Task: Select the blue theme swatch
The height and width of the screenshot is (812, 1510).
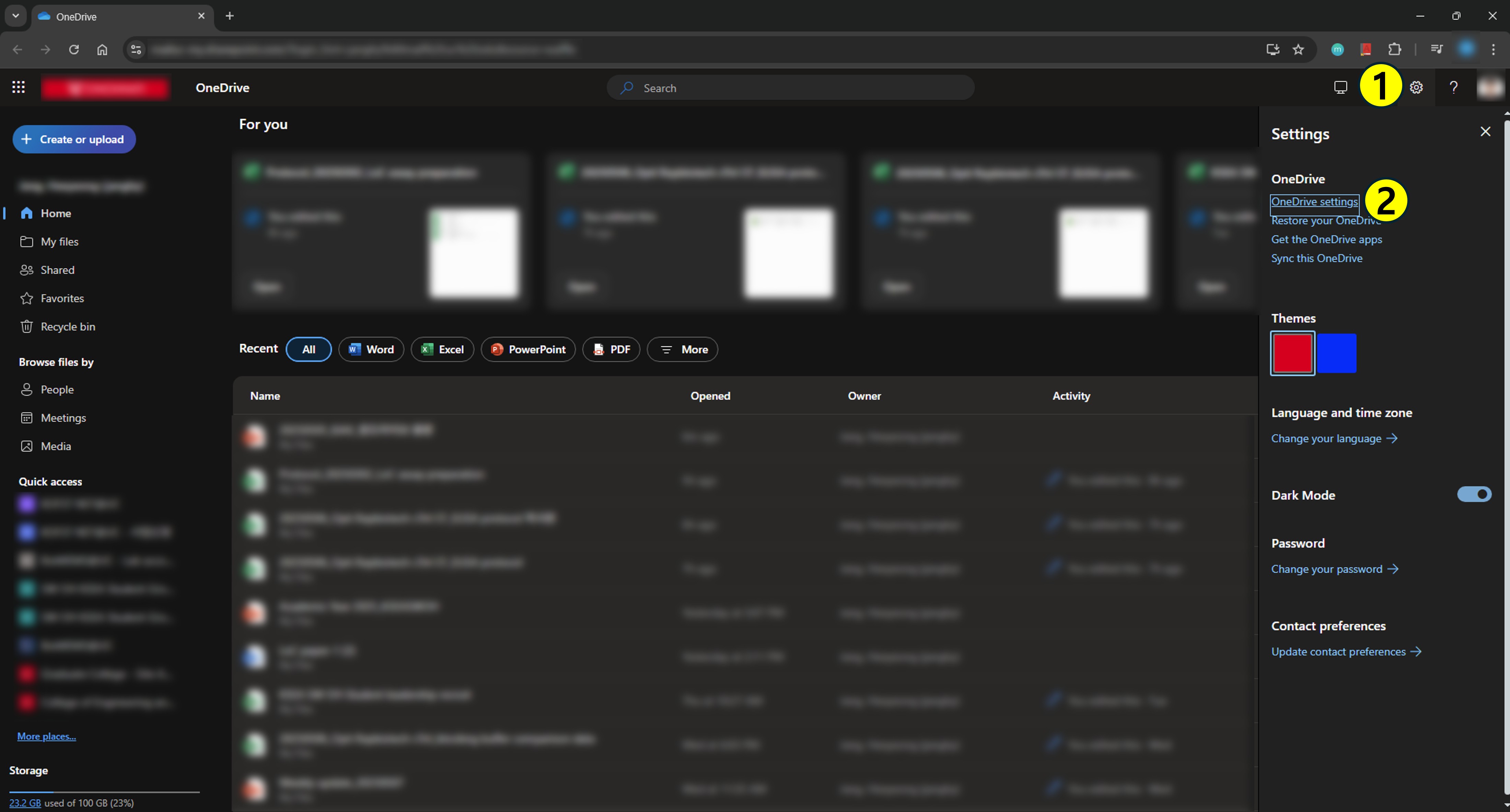Action: point(1337,353)
